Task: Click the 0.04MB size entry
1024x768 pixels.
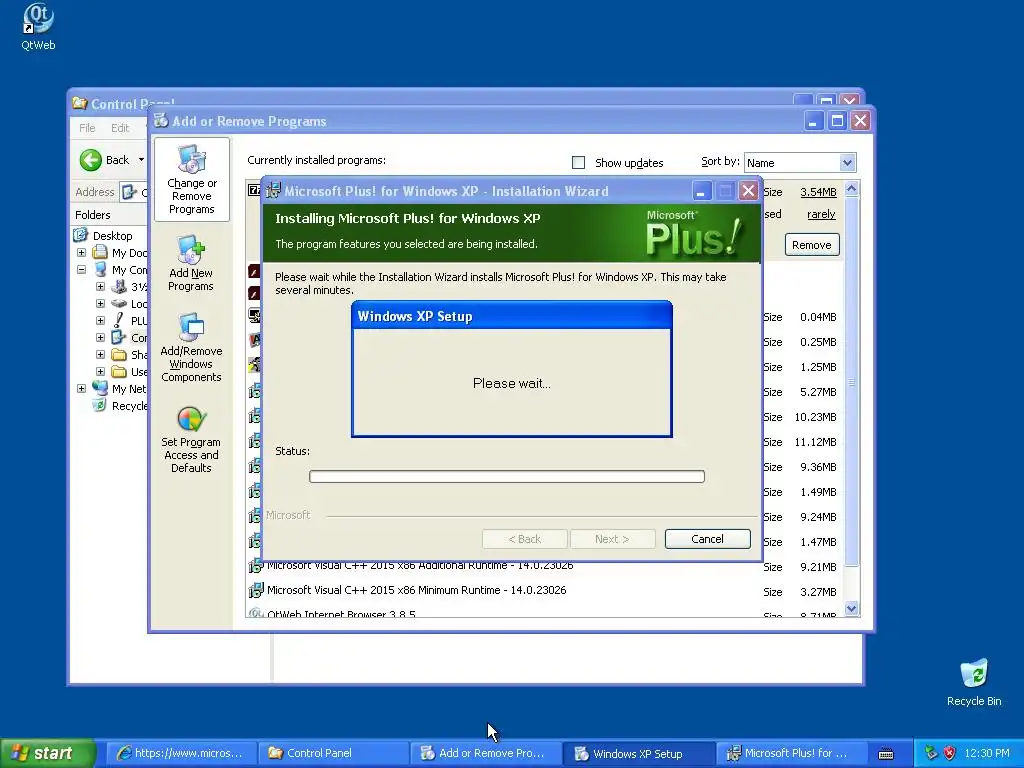Action: 818,317
